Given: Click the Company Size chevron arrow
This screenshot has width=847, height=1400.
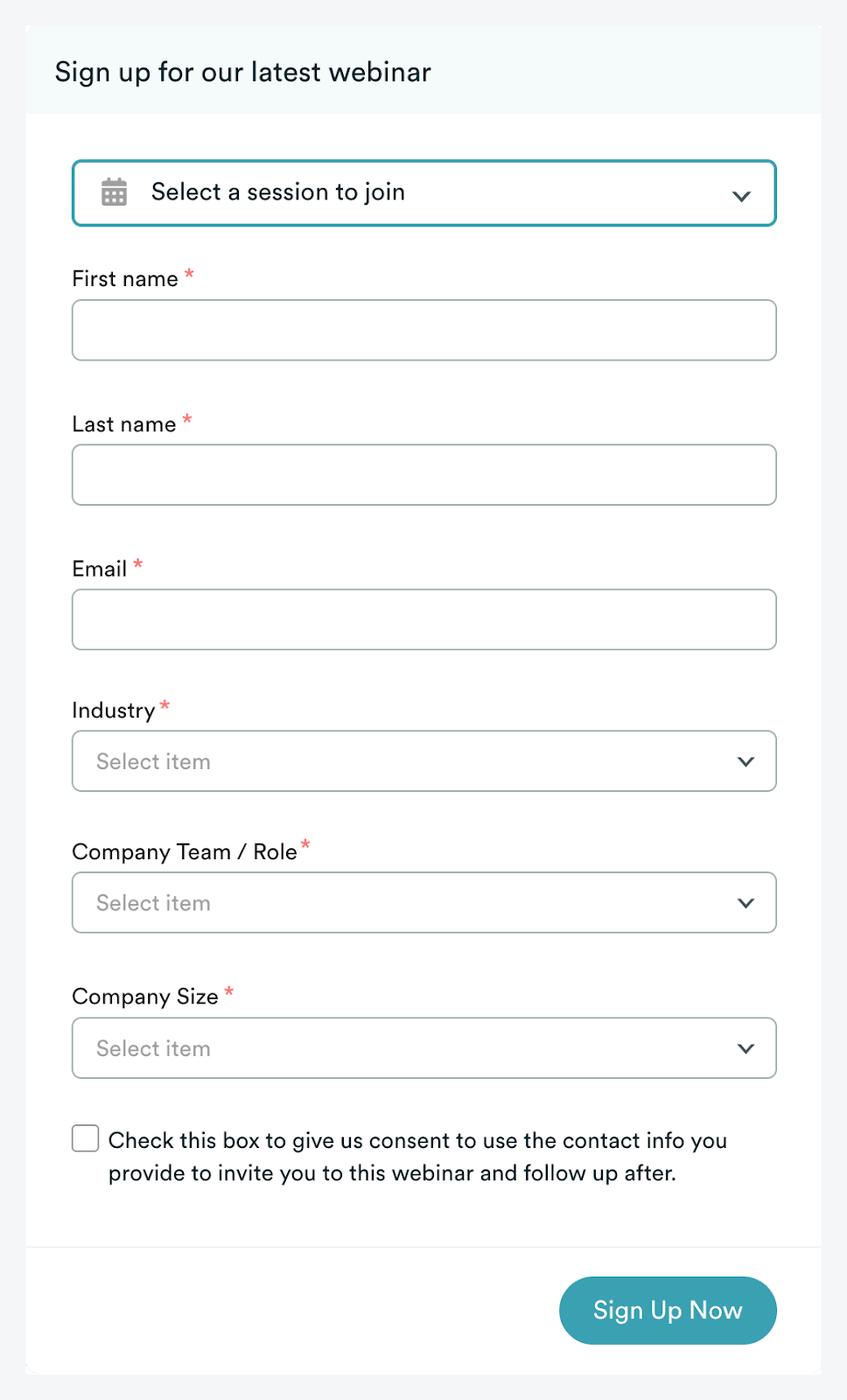Looking at the screenshot, I should [x=745, y=1048].
